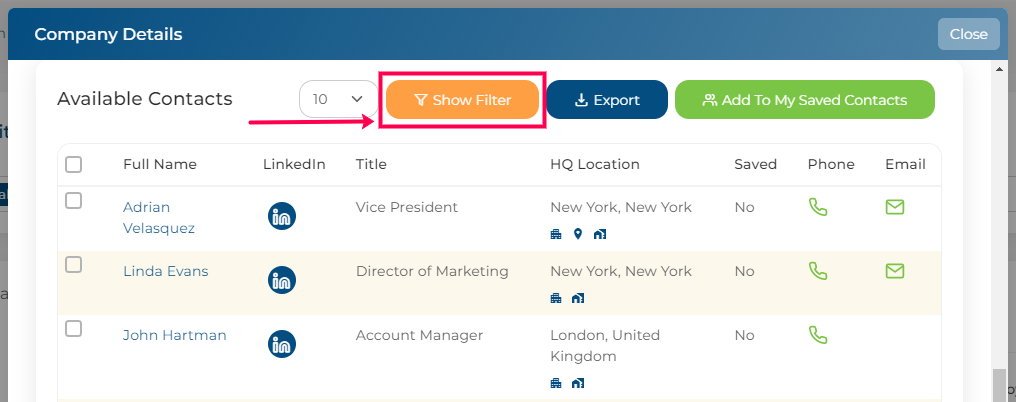Click the Director of Marketing title cell
The height and width of the screenshot is (402, 1016).
(x=432, y=271)
